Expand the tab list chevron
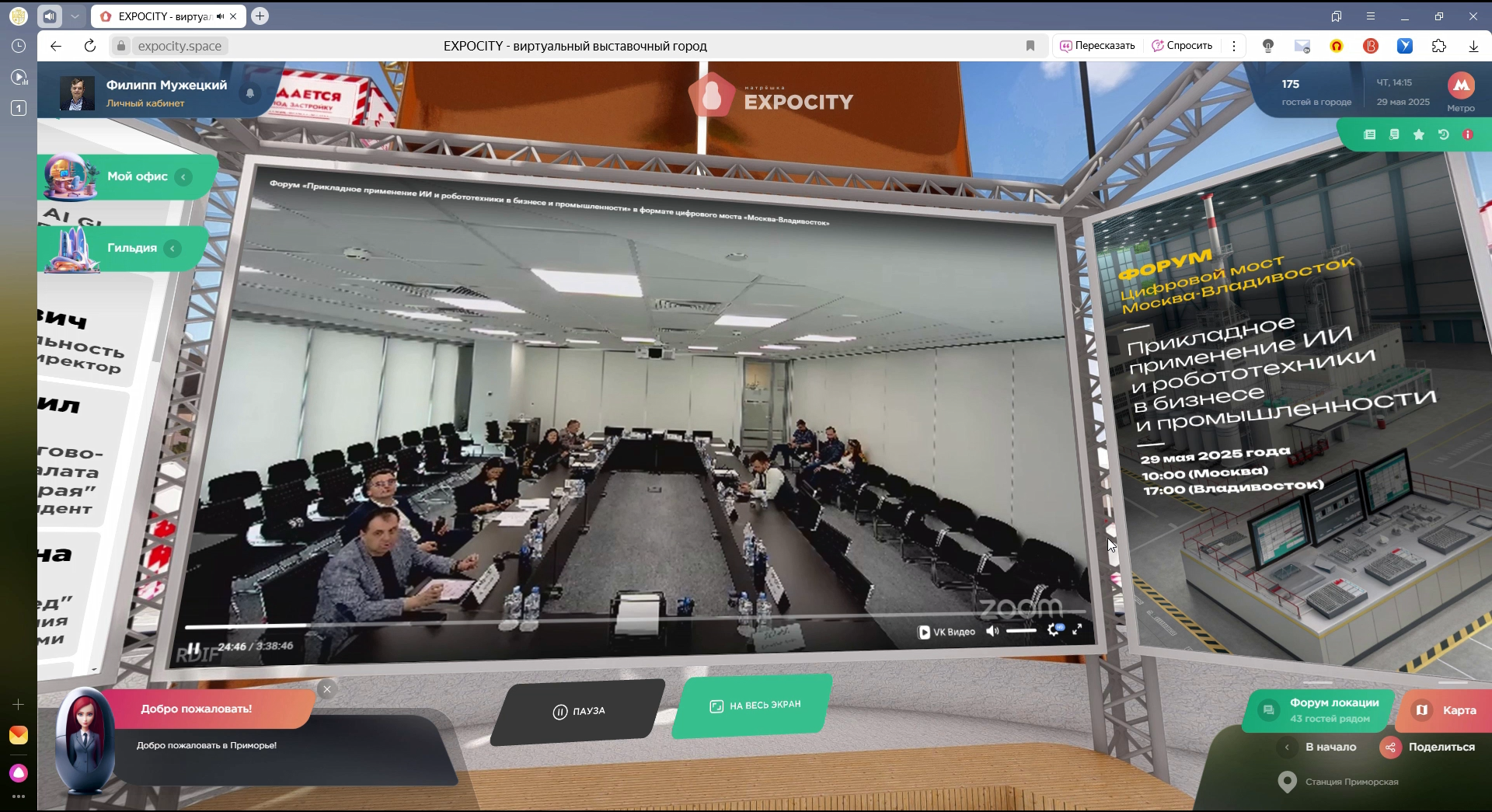This screenshot has width=1492, height=812. point(75,16)
